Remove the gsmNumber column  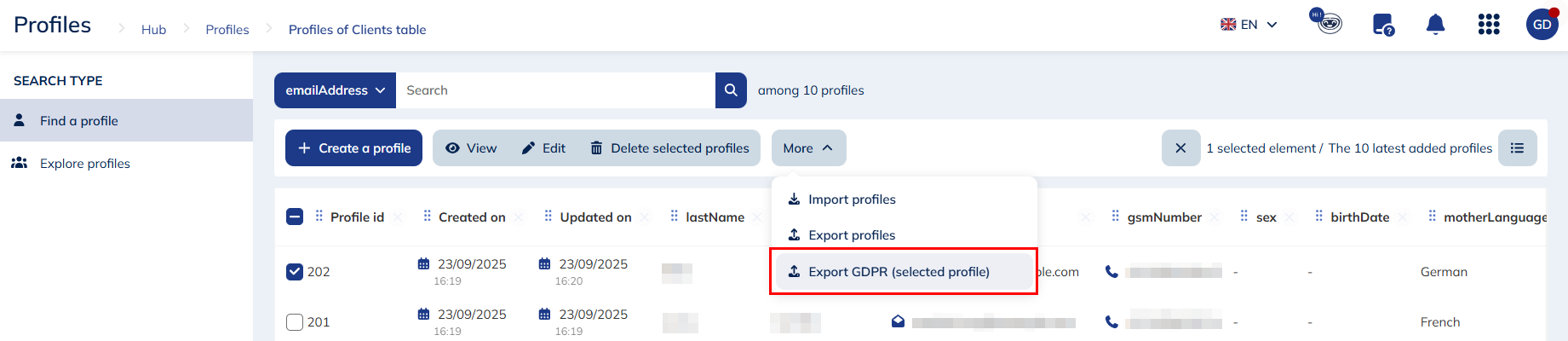coord(1215,217)
